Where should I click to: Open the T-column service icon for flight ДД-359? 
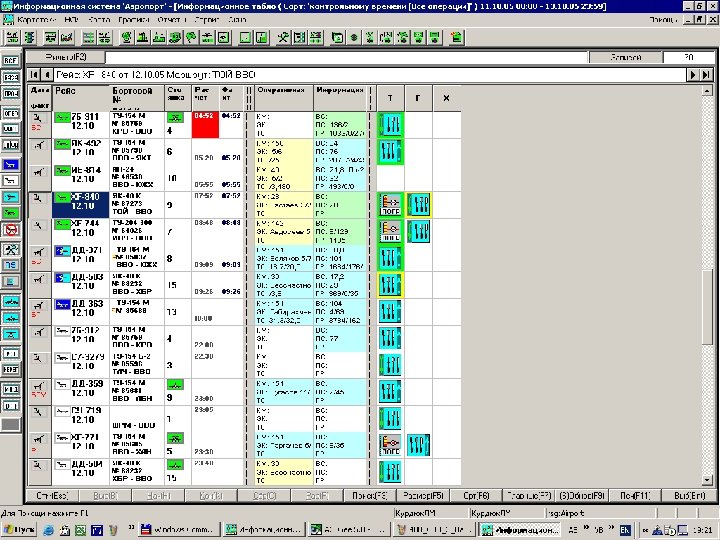point(390,392)
